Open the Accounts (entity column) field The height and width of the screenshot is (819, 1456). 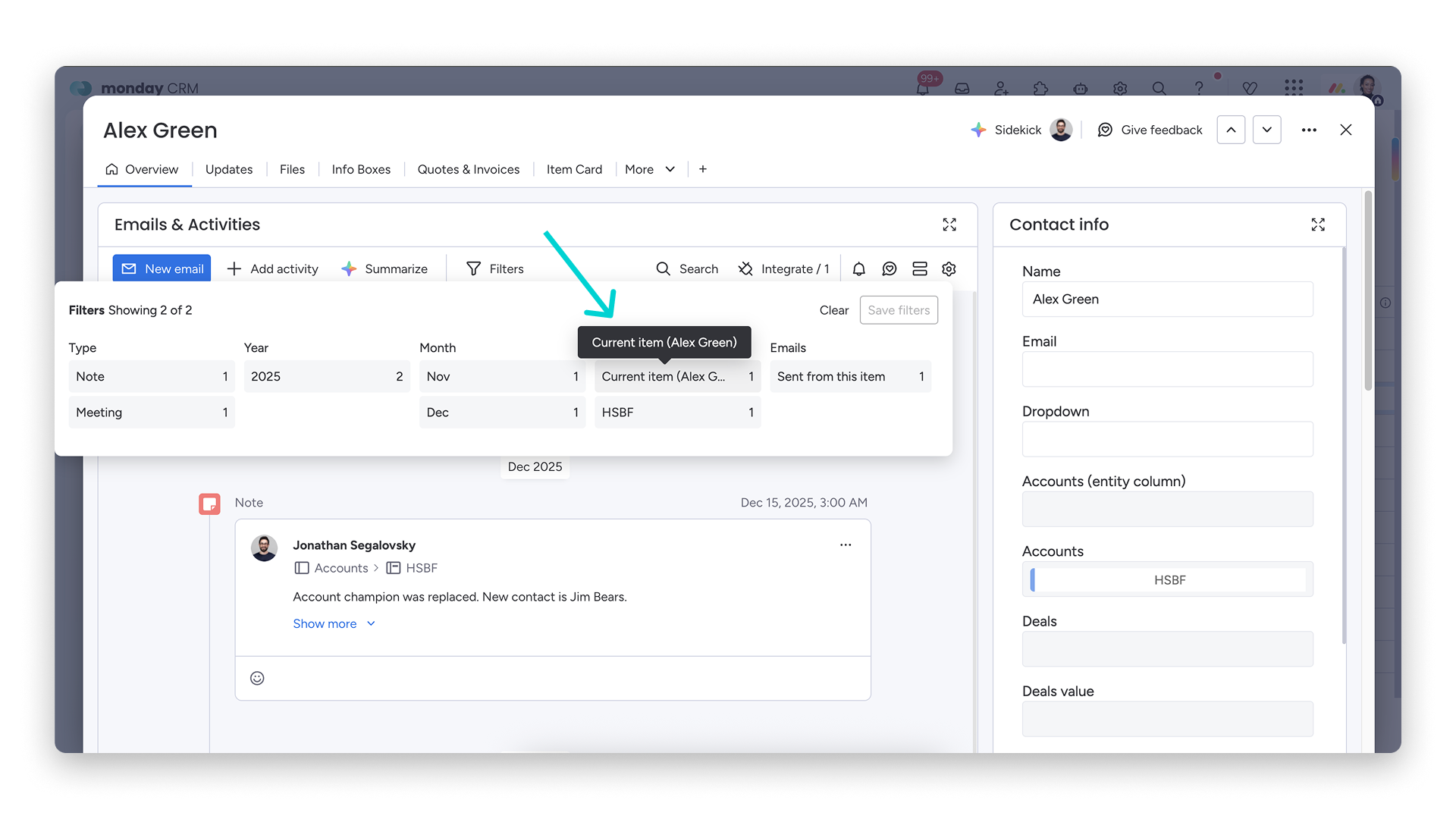point(1167,509)
